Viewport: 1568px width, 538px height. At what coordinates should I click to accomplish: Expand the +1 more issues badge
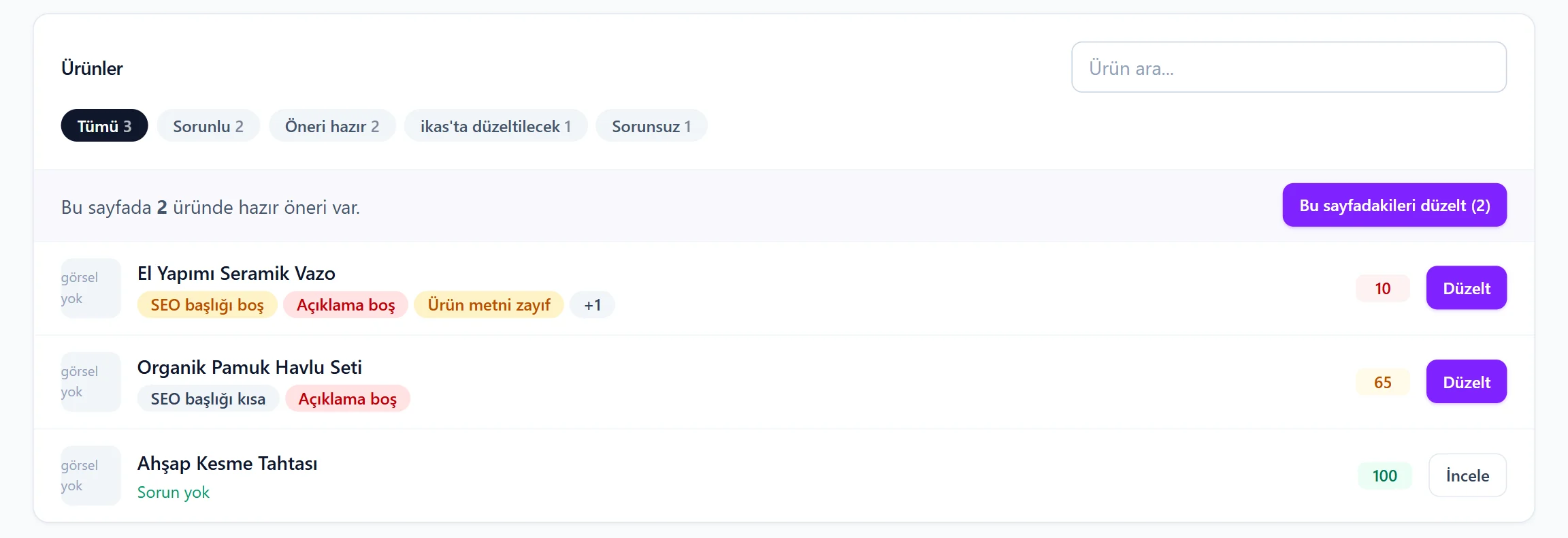tap(592, 304)
